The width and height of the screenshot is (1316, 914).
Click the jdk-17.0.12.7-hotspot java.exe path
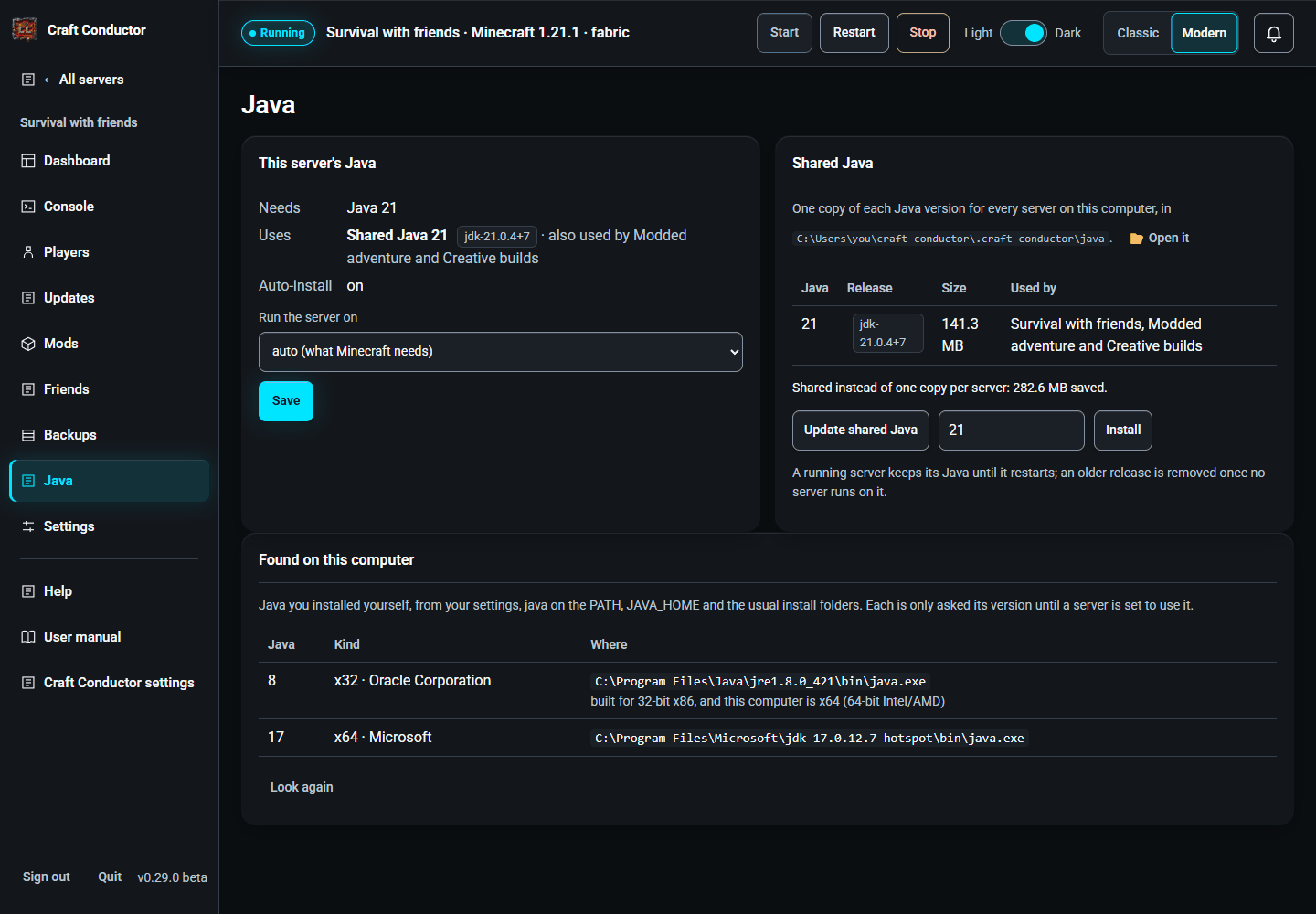tap(810, 739)
